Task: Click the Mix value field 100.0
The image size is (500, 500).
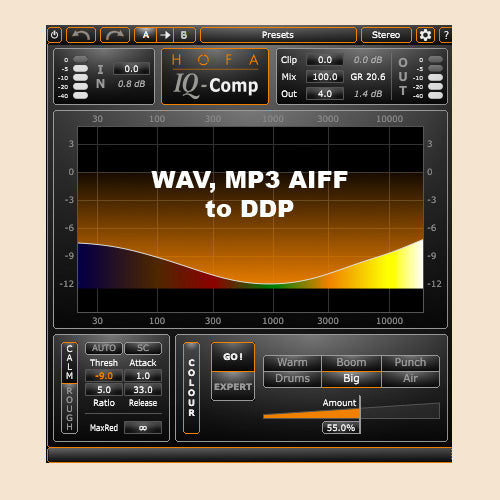Action: [x=325, y=77]
